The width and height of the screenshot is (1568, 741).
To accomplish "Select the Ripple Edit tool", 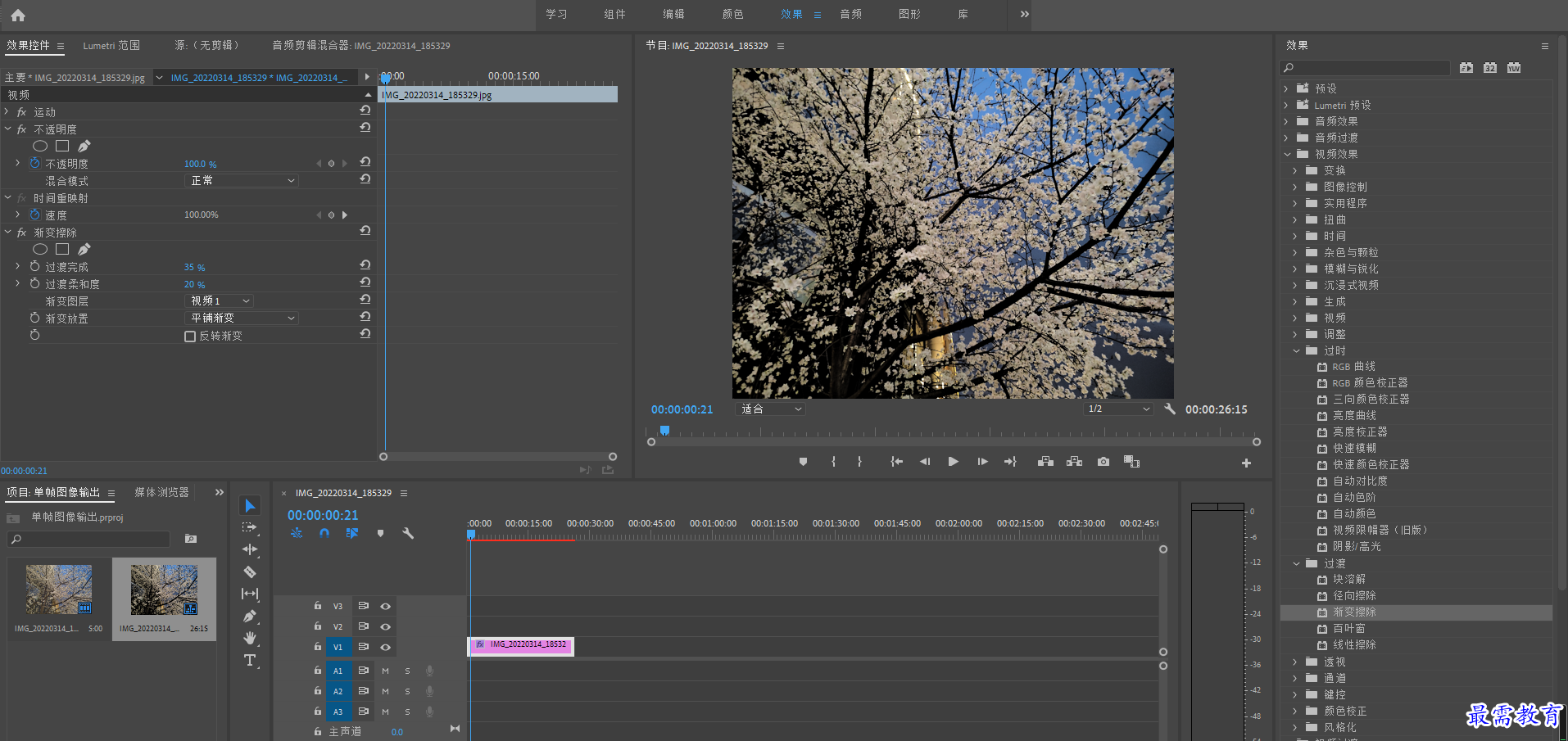I will (x=250, y=549).
